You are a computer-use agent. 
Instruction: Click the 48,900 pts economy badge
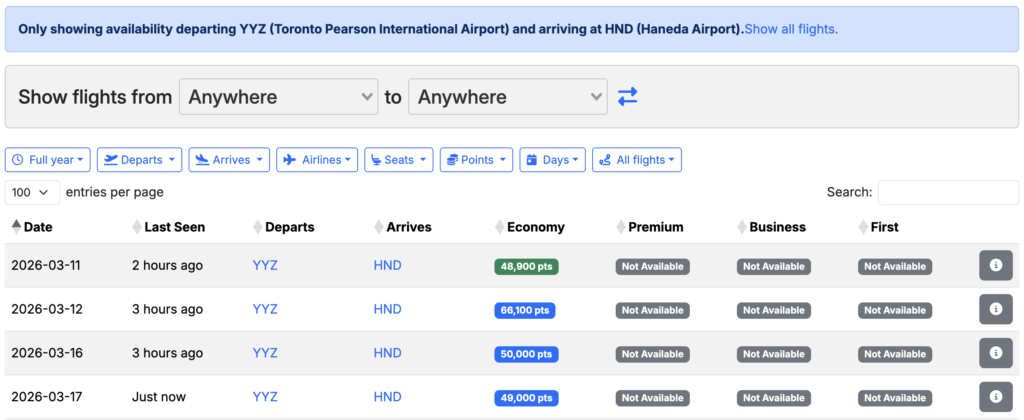[x=526, y=267]
